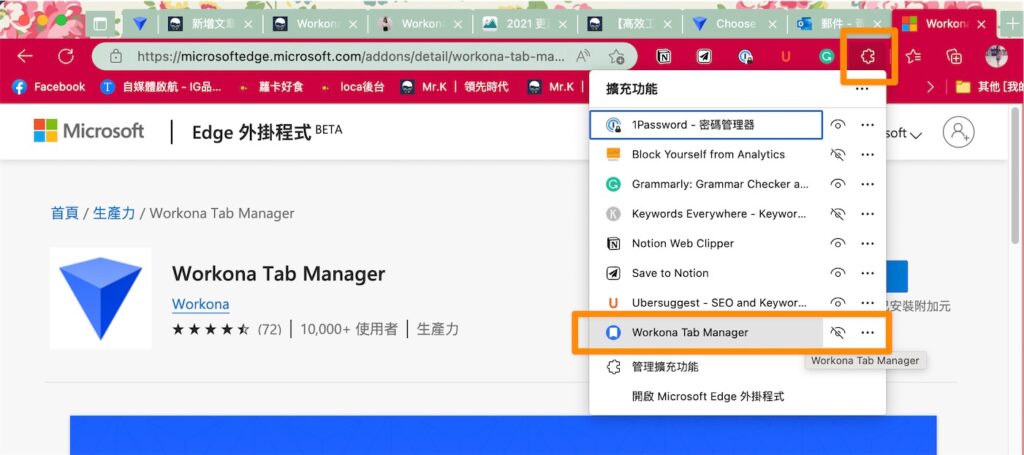
Task: Click the 首頁 breadcrumb link
Action: point(65,213)
